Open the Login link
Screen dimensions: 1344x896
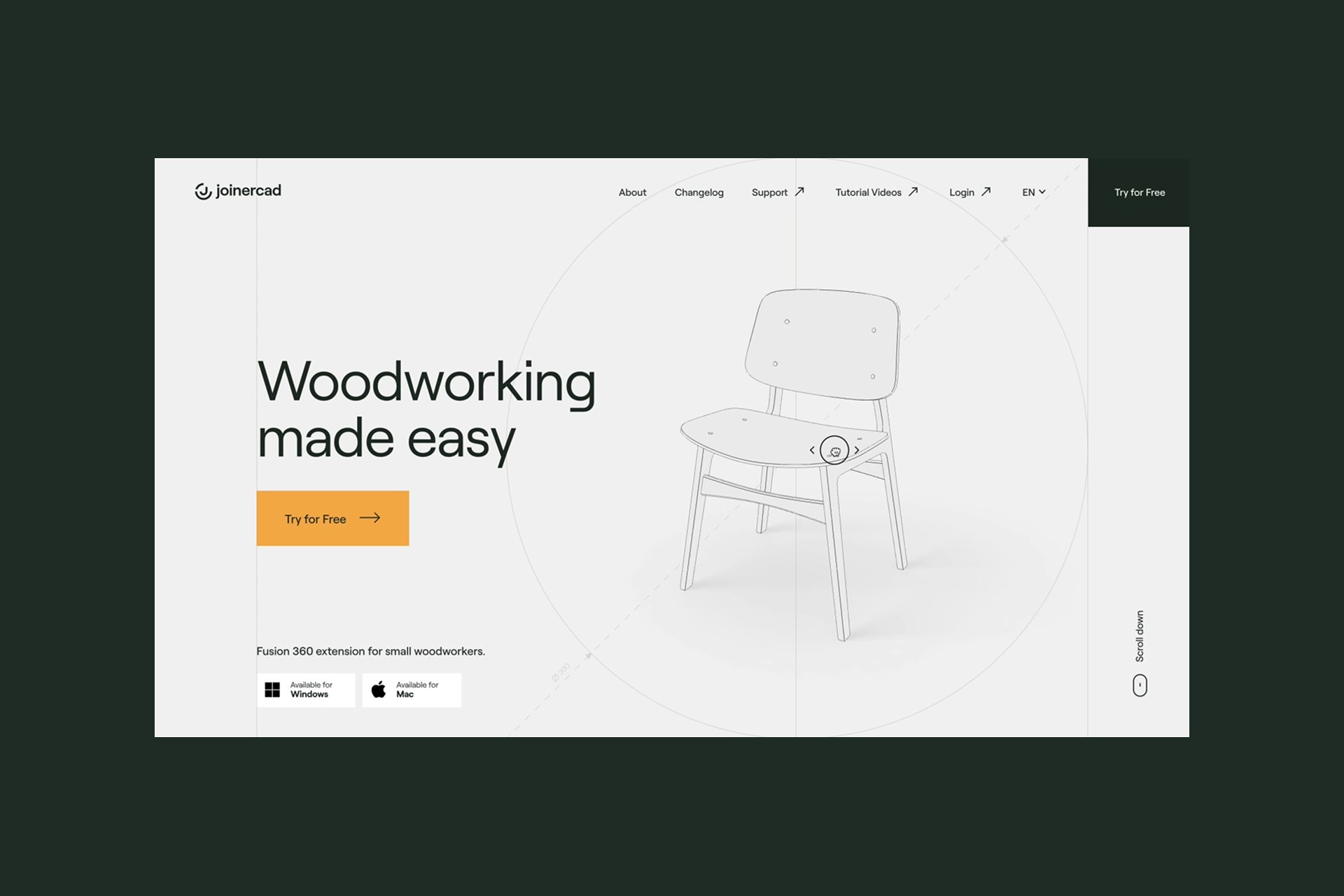pyautogui.click(x=961, y=192)
